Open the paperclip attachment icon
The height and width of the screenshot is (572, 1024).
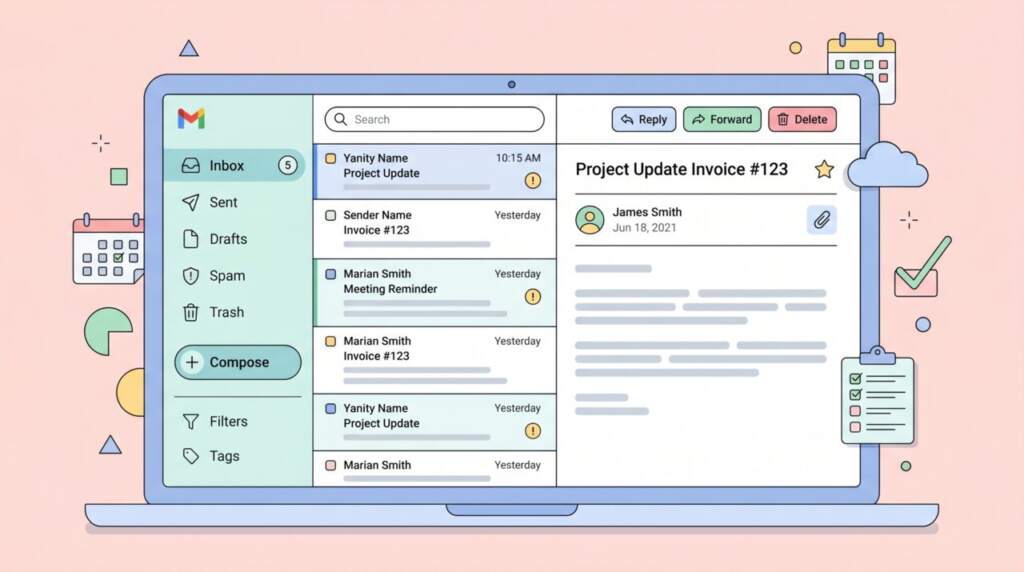pos(821,220)
